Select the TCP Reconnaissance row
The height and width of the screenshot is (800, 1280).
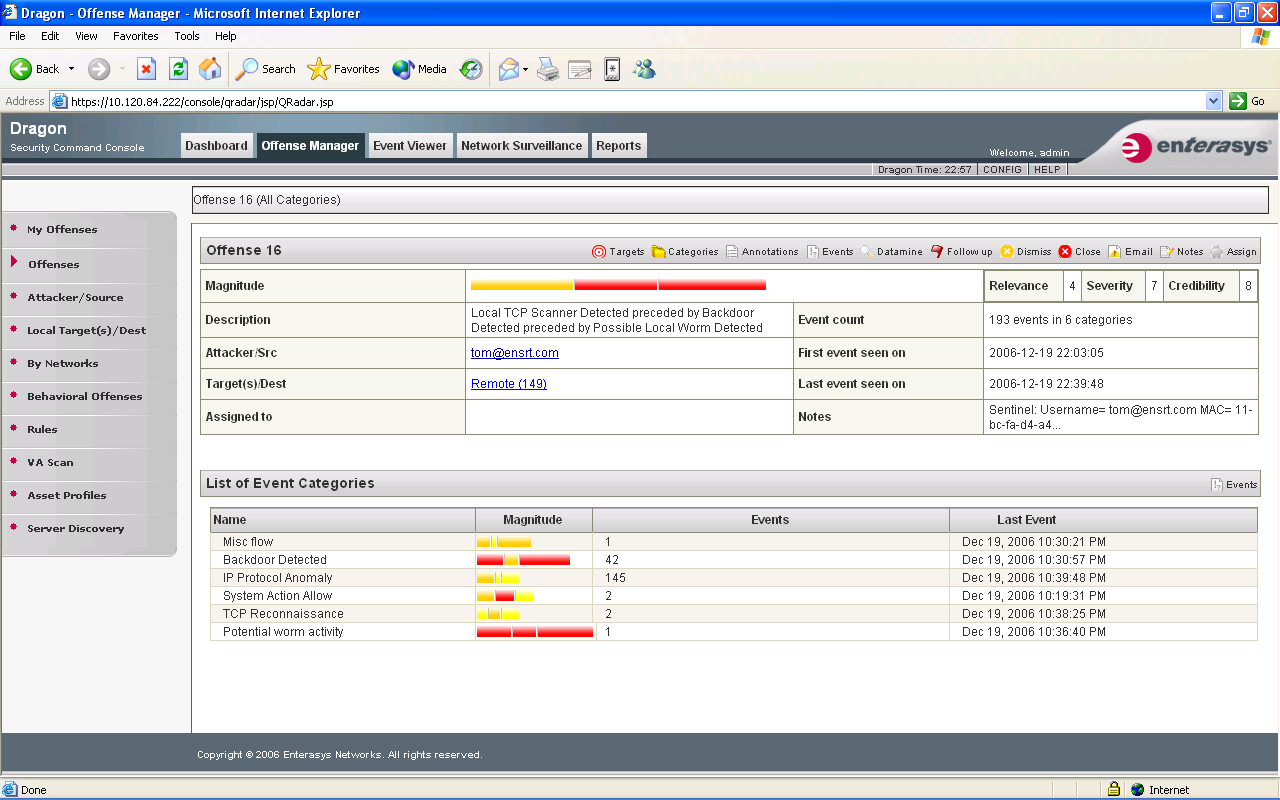click(734, 614)
